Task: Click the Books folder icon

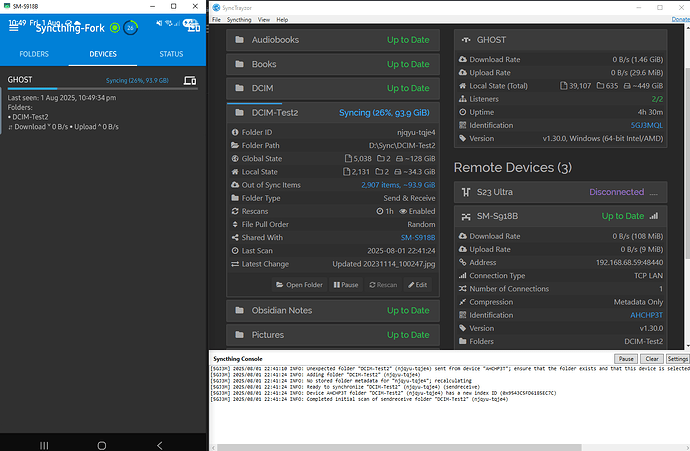Action: 239,64
